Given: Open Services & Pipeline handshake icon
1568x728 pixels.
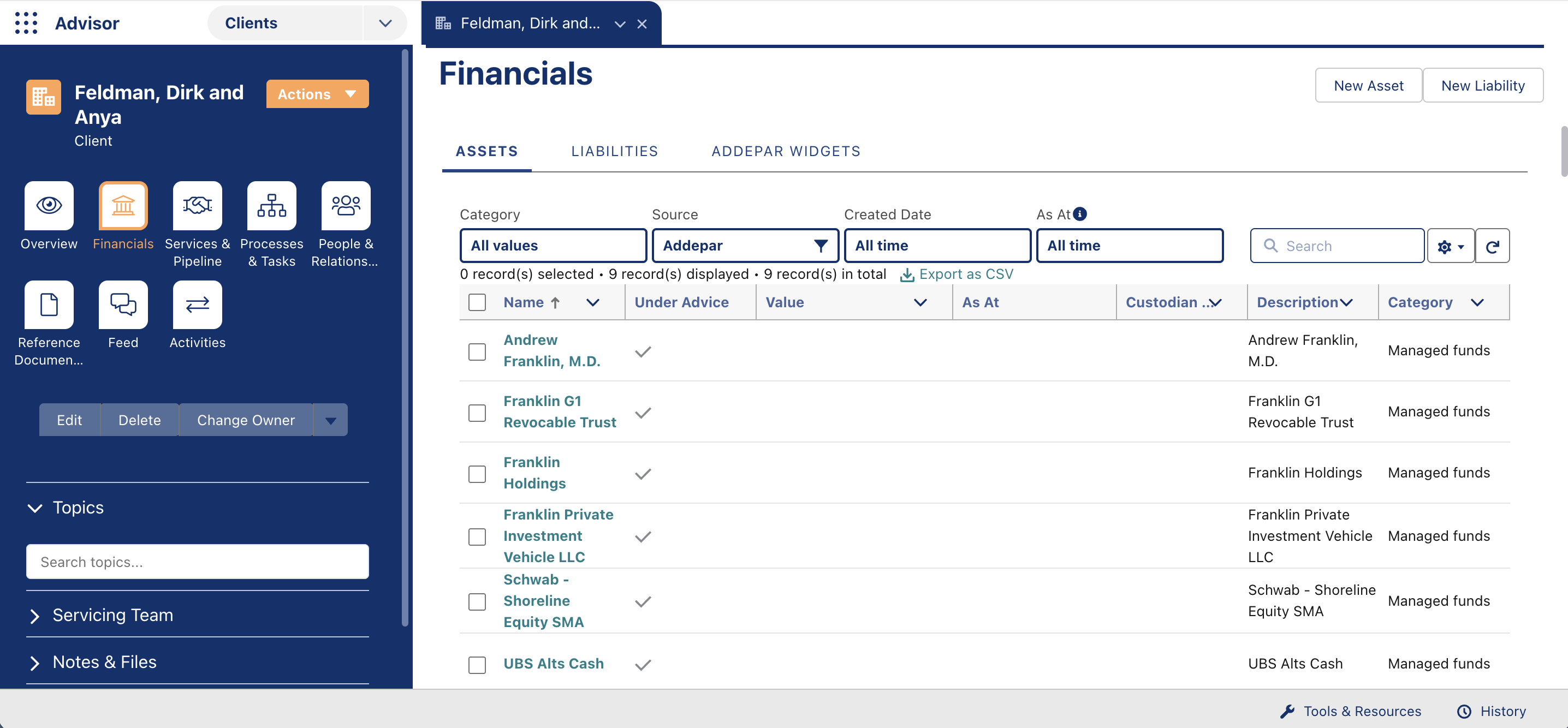Looking at the screenshot, I should tap(197, 206).
